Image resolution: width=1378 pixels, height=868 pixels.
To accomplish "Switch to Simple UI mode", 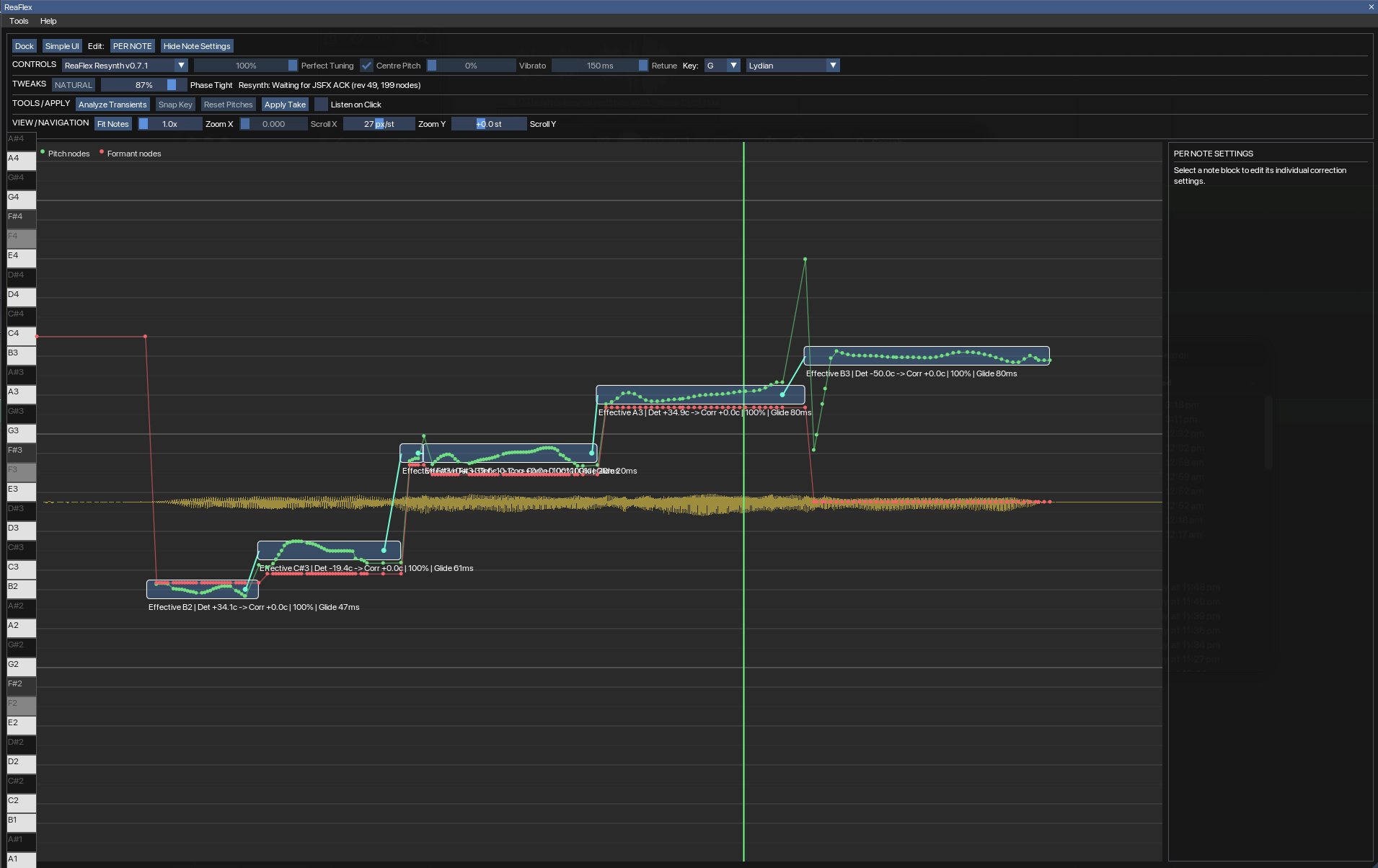I will pyautogui.click(x=62, y=46).
